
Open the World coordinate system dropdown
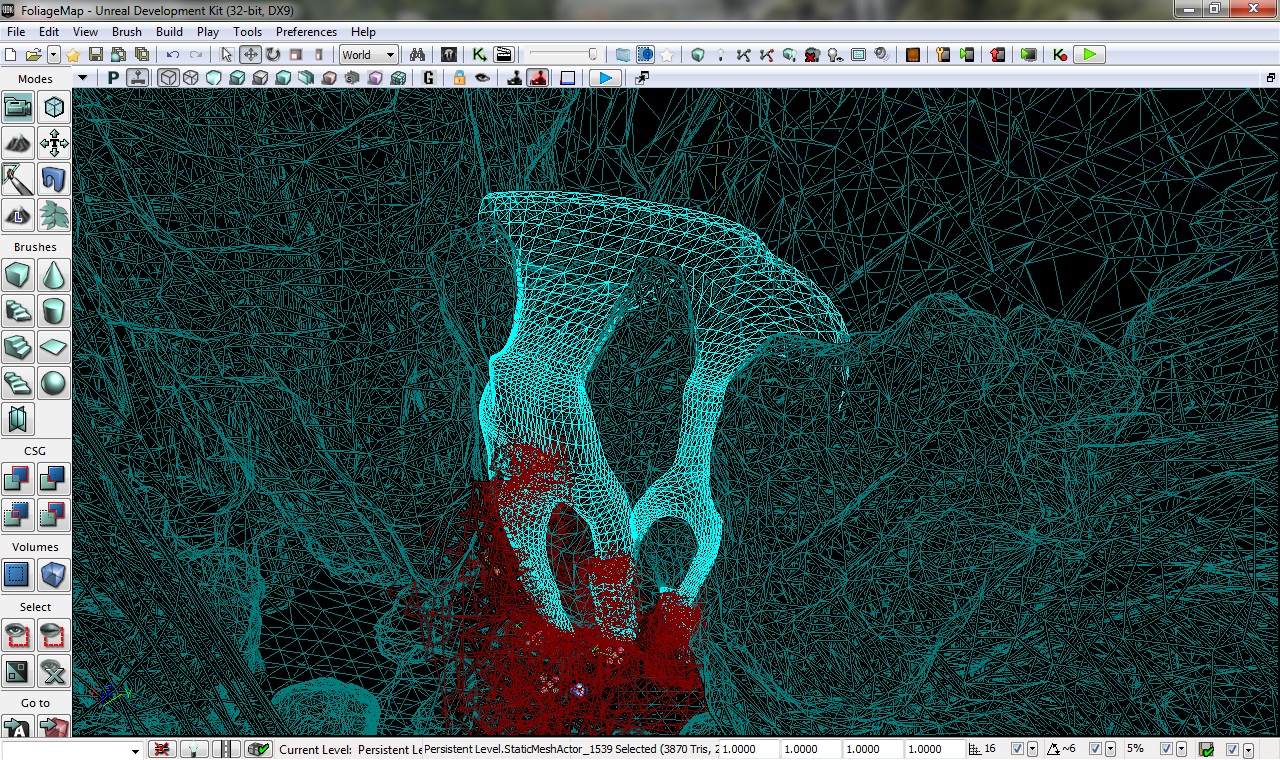click(x=368, y=55)
